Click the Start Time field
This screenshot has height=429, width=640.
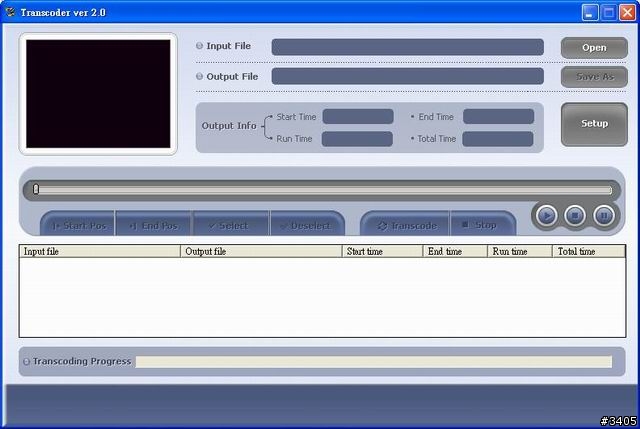358,116
